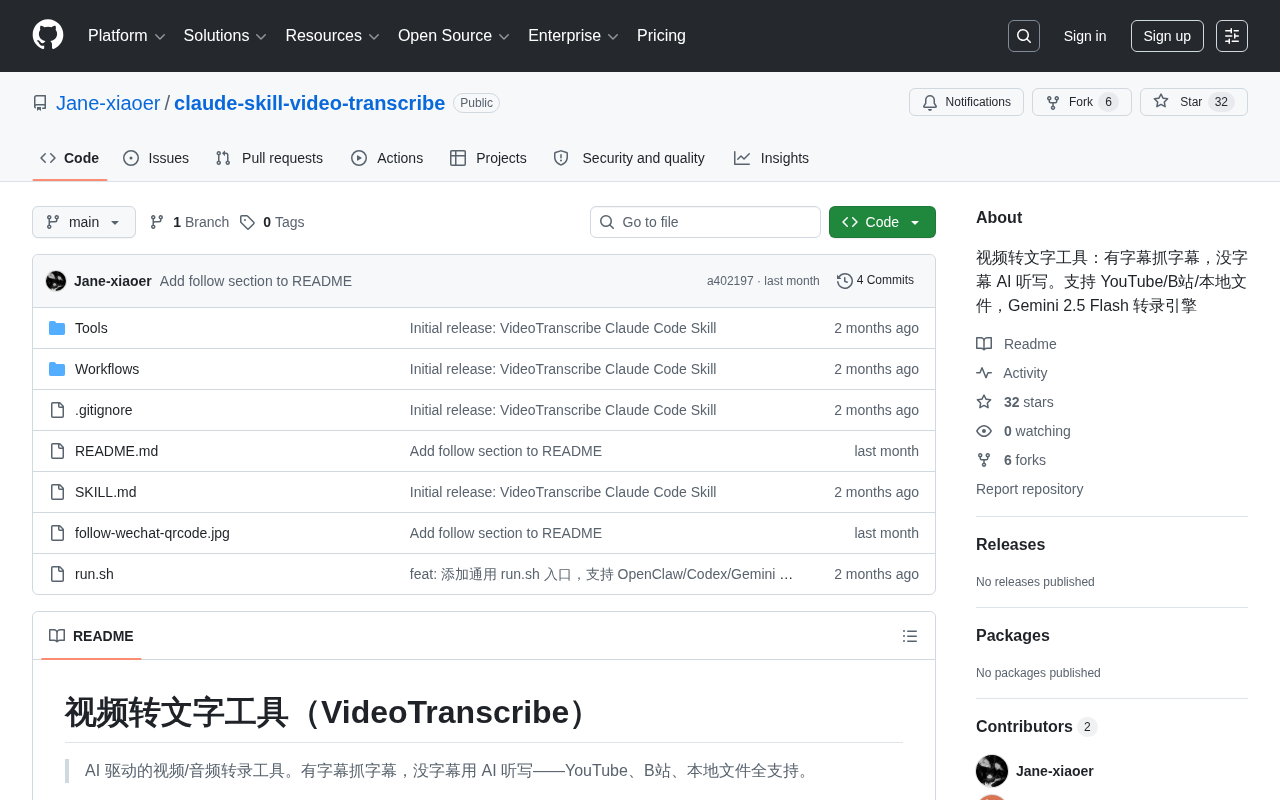Switch to the Projects tab
Screen dimensions: 1280x800
(x=488, y=158)
